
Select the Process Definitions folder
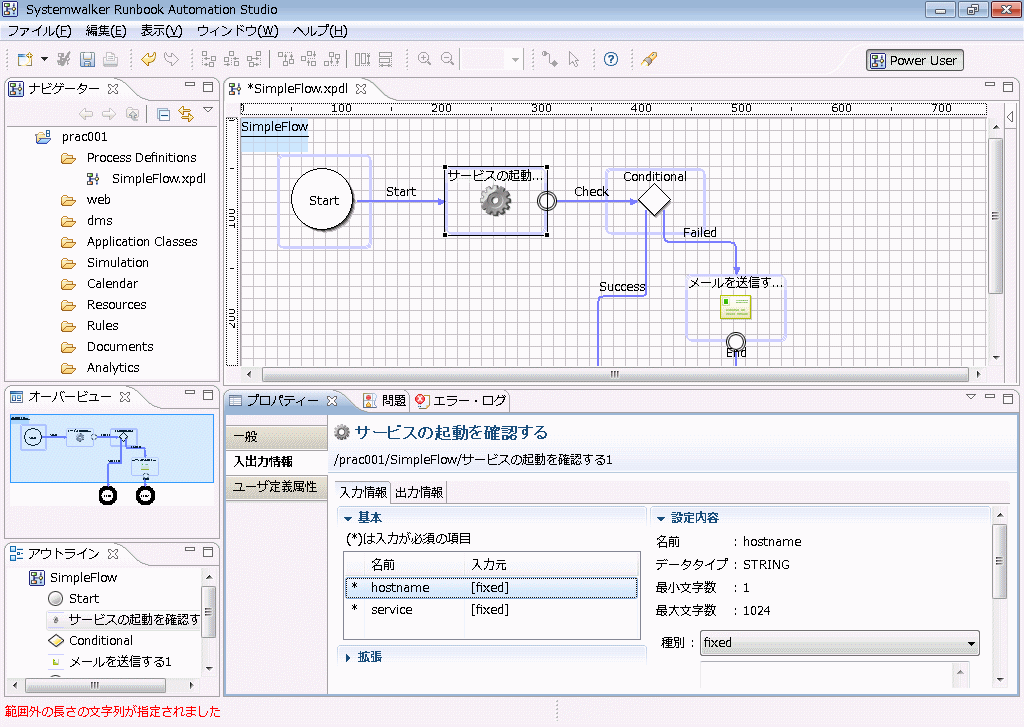(x=141, y=157)
